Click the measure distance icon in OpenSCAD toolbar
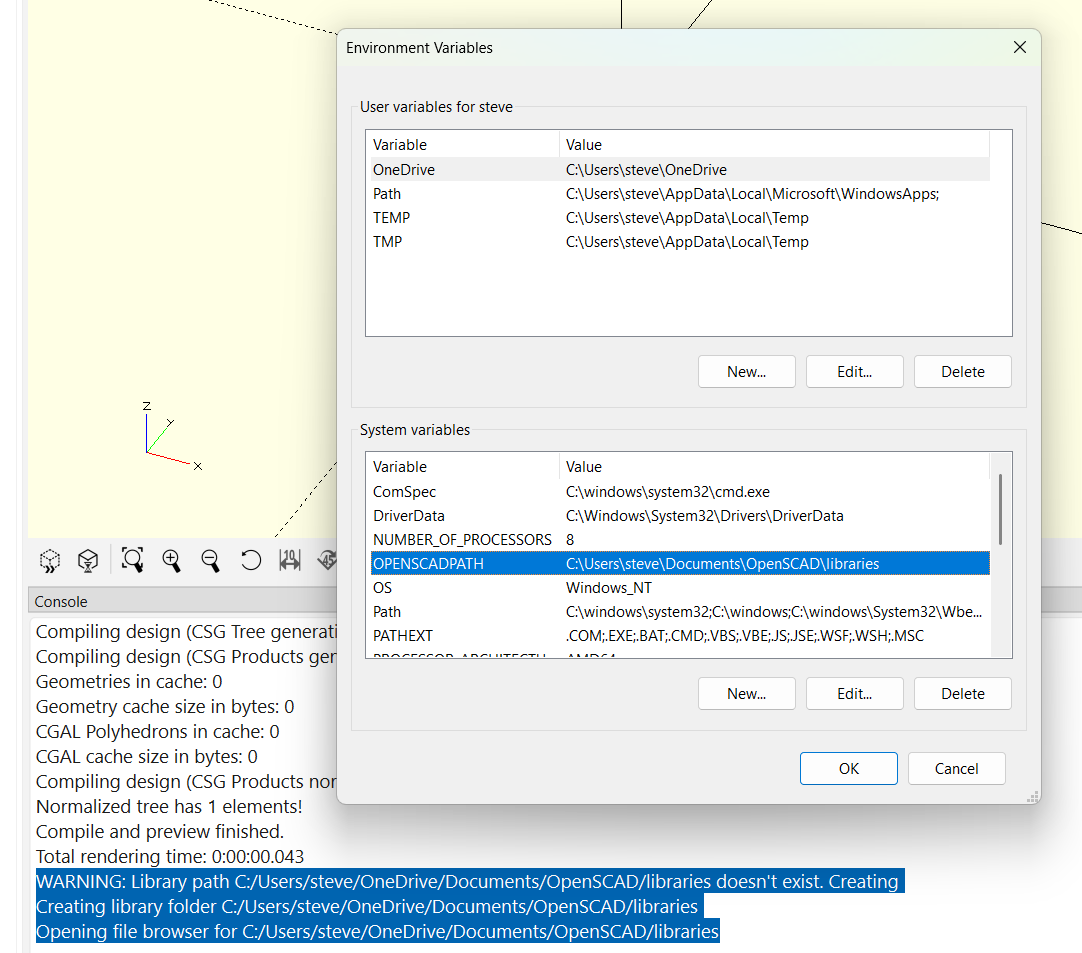 point(290,560)
